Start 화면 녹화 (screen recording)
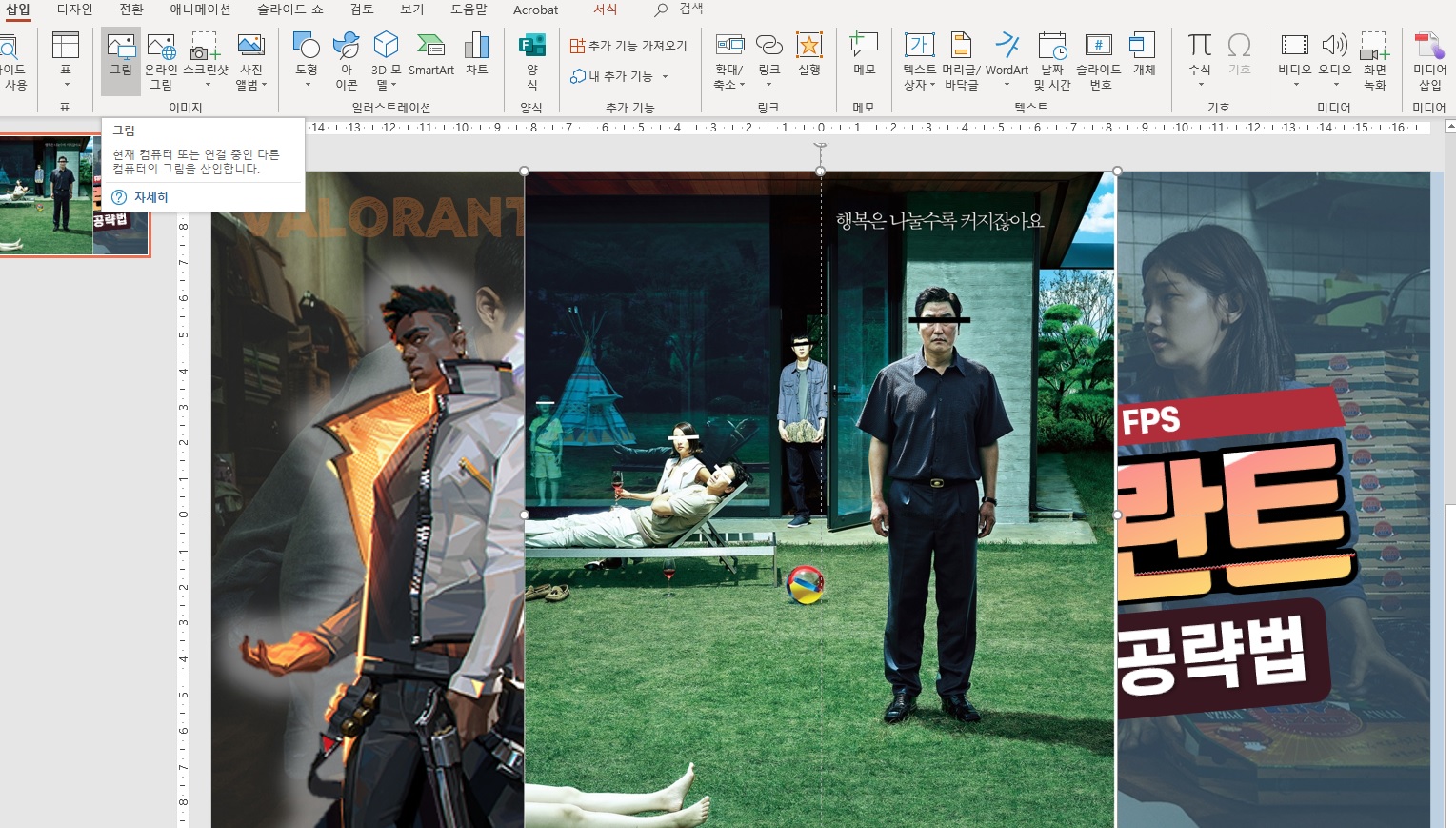Image resolution: width=1456 pixels, height=828 pixels. point(1375,61)
